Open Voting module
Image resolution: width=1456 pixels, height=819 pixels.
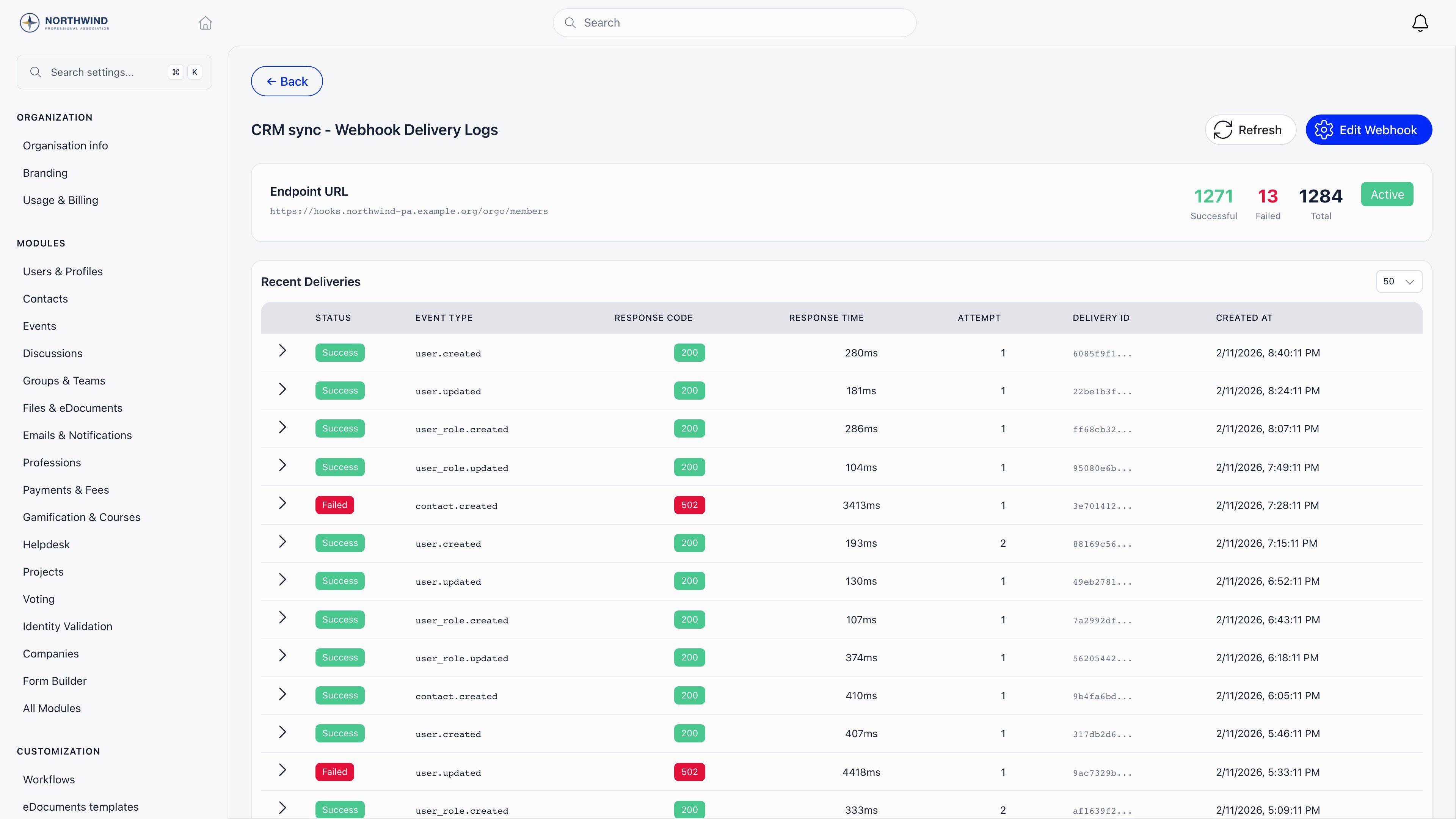pyautogui.click(x=39, y=599)
